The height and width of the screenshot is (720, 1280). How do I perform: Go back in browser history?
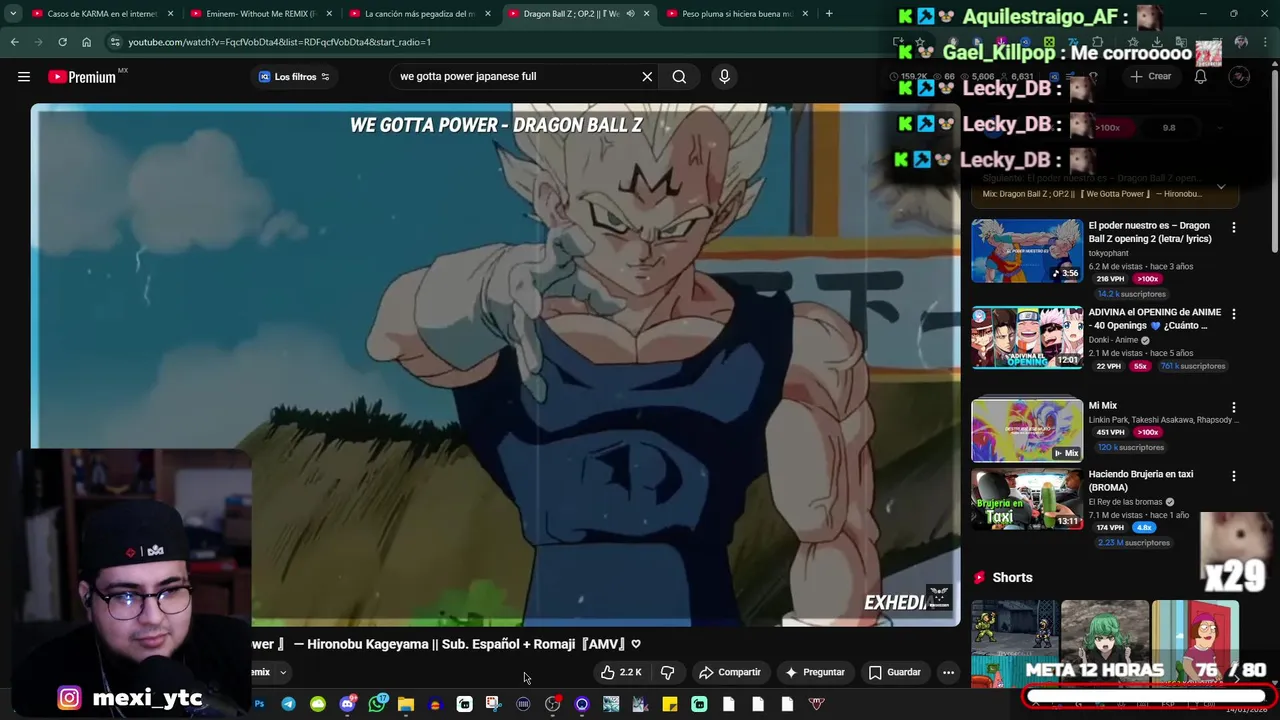tap(14, 42)
